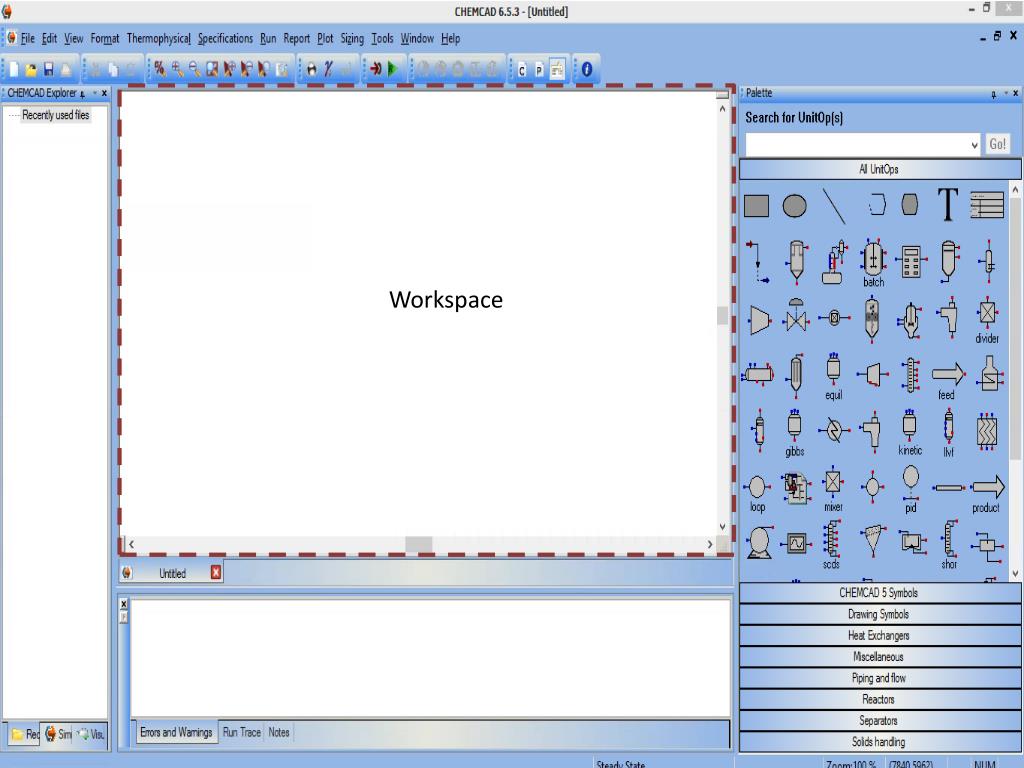Select Recently used files tree item
Viewport: 1024px width, 768px height.
pyautogui.click(x=56, y=115)
